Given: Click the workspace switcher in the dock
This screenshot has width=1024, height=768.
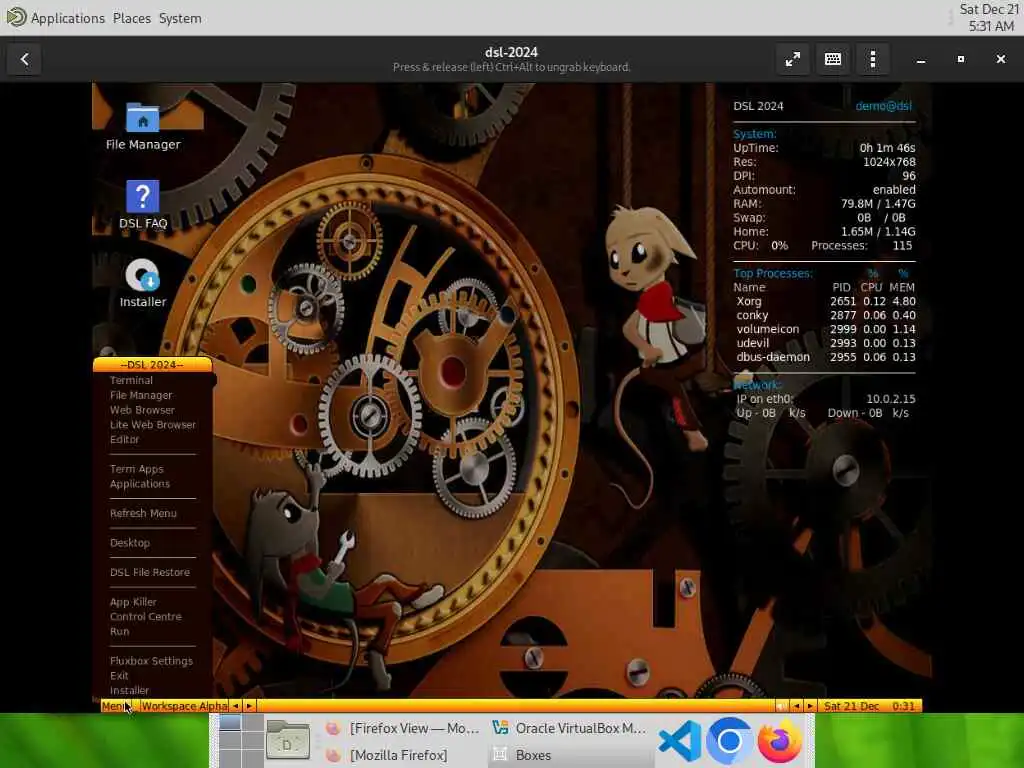Looking at the screenshot, I should (240, 741).
